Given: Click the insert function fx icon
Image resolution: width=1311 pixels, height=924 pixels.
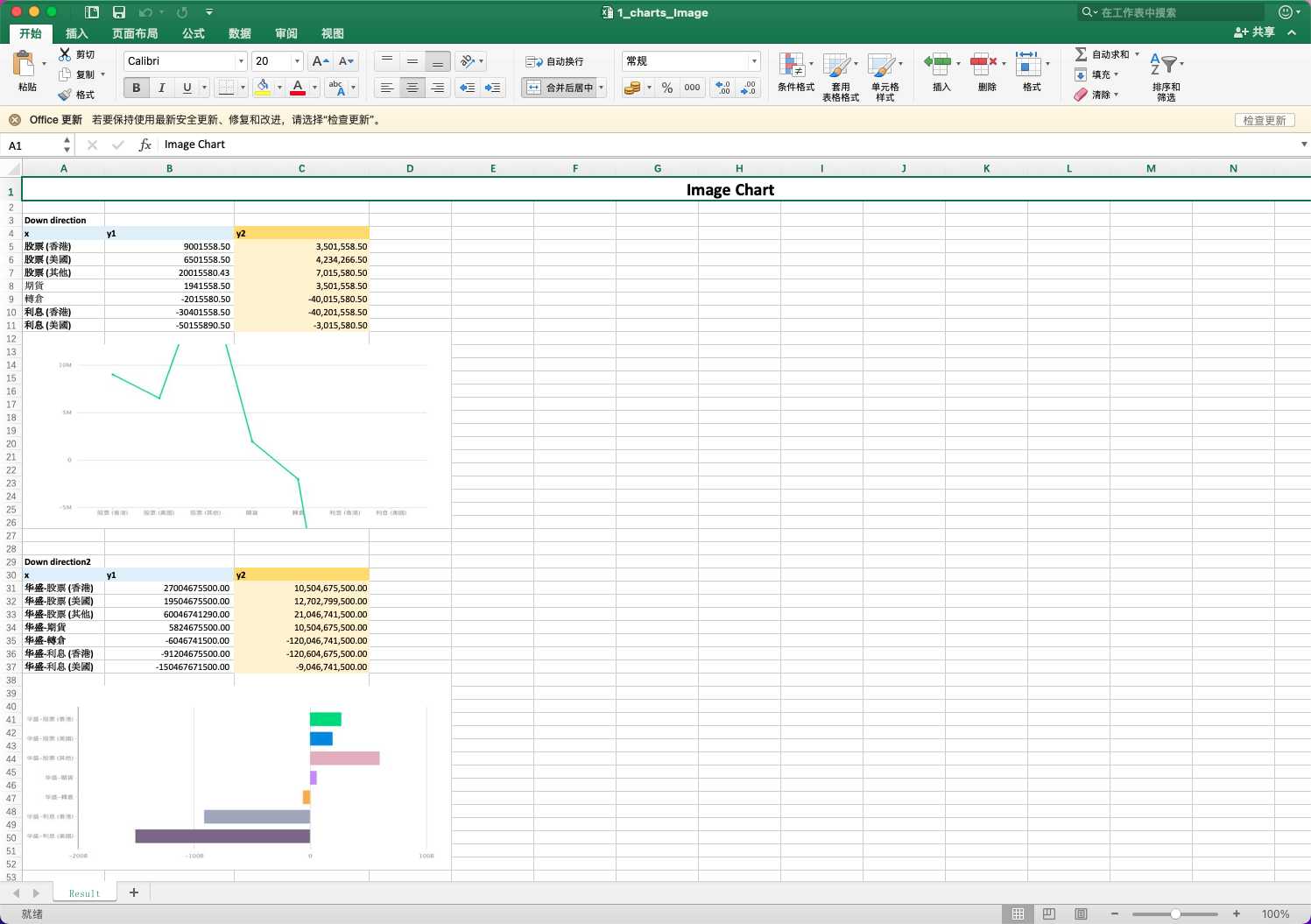Looking at the screenshot, I should coord(145,145).
